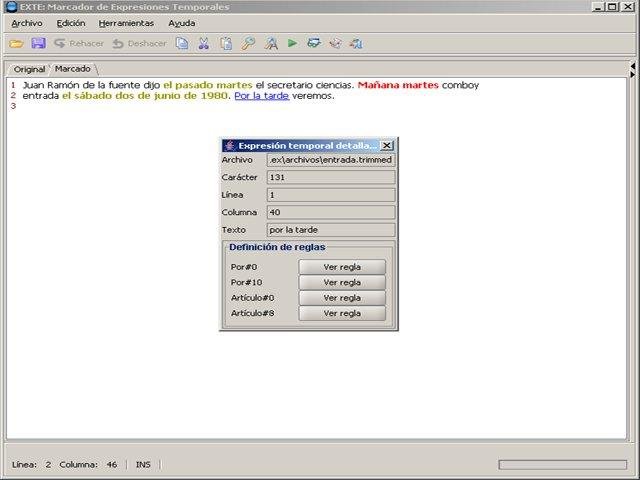Open the Ayuda menu

(181, 22)
